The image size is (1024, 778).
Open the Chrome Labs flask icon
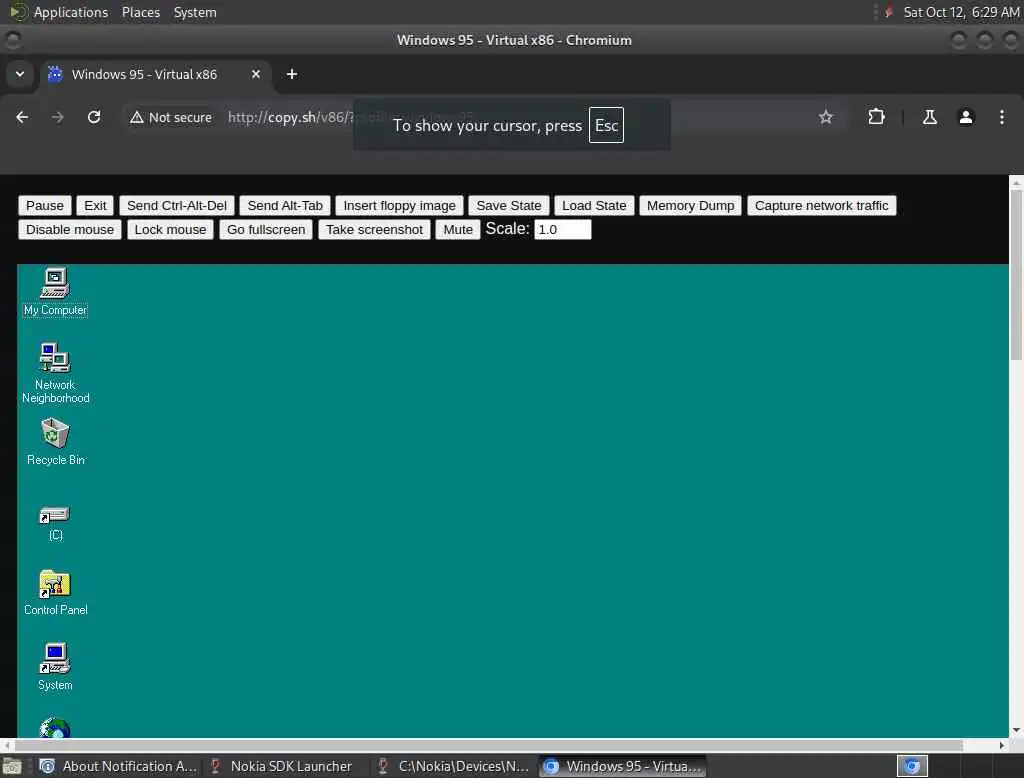[x=929, y=117]
